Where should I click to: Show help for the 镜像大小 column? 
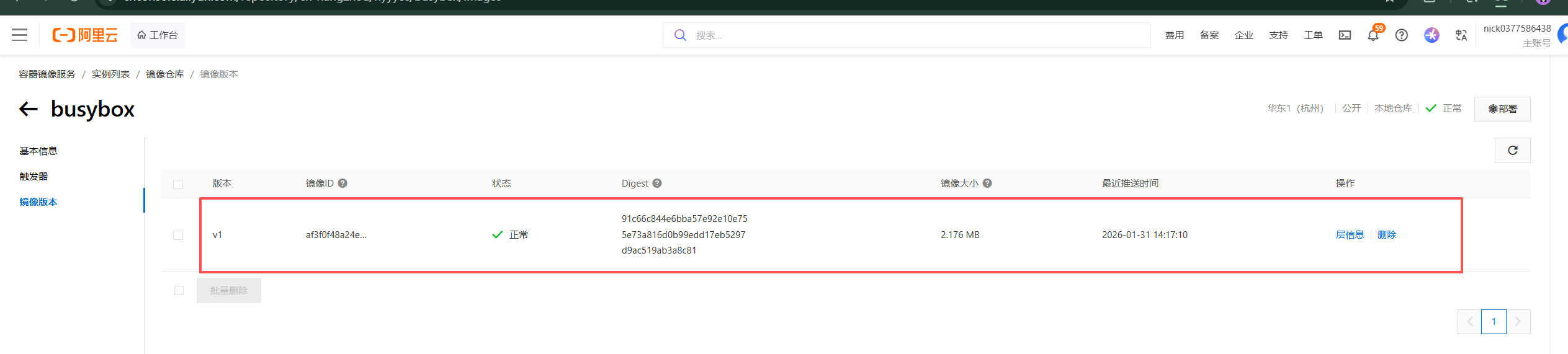[987, 183]
